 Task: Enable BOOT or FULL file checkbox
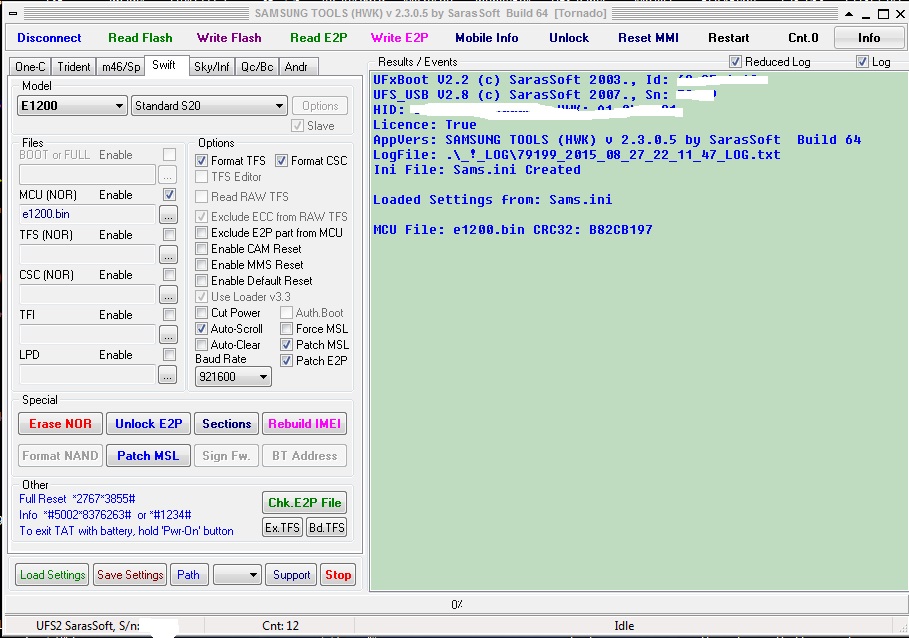point(169,155)
